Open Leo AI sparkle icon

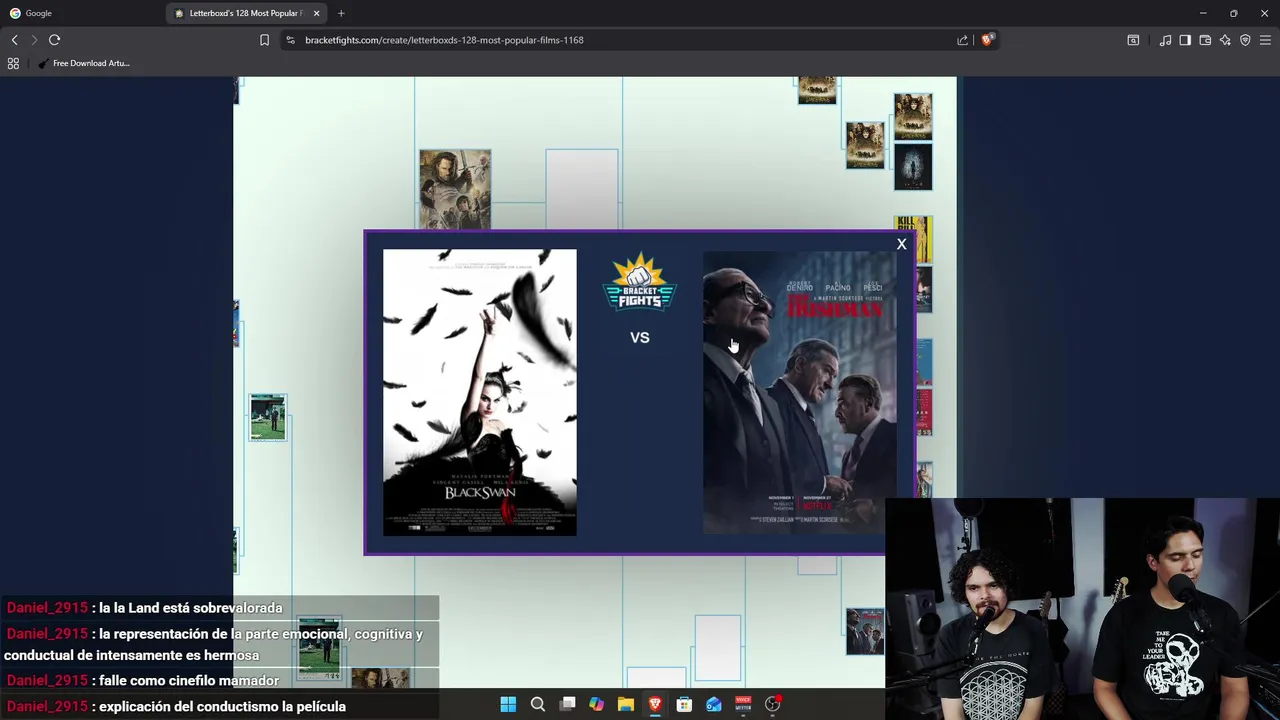pyautogui.click(x=1225, y=40)
